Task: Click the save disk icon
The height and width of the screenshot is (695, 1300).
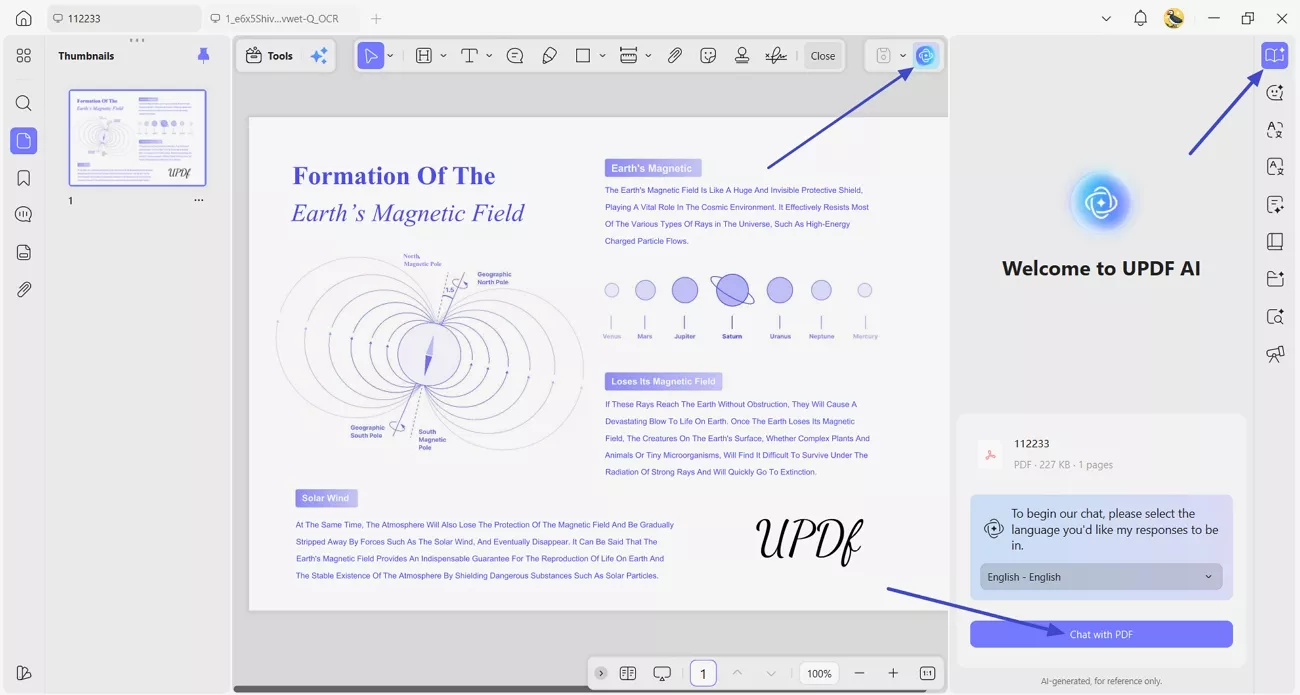Action: coord(883,56)
